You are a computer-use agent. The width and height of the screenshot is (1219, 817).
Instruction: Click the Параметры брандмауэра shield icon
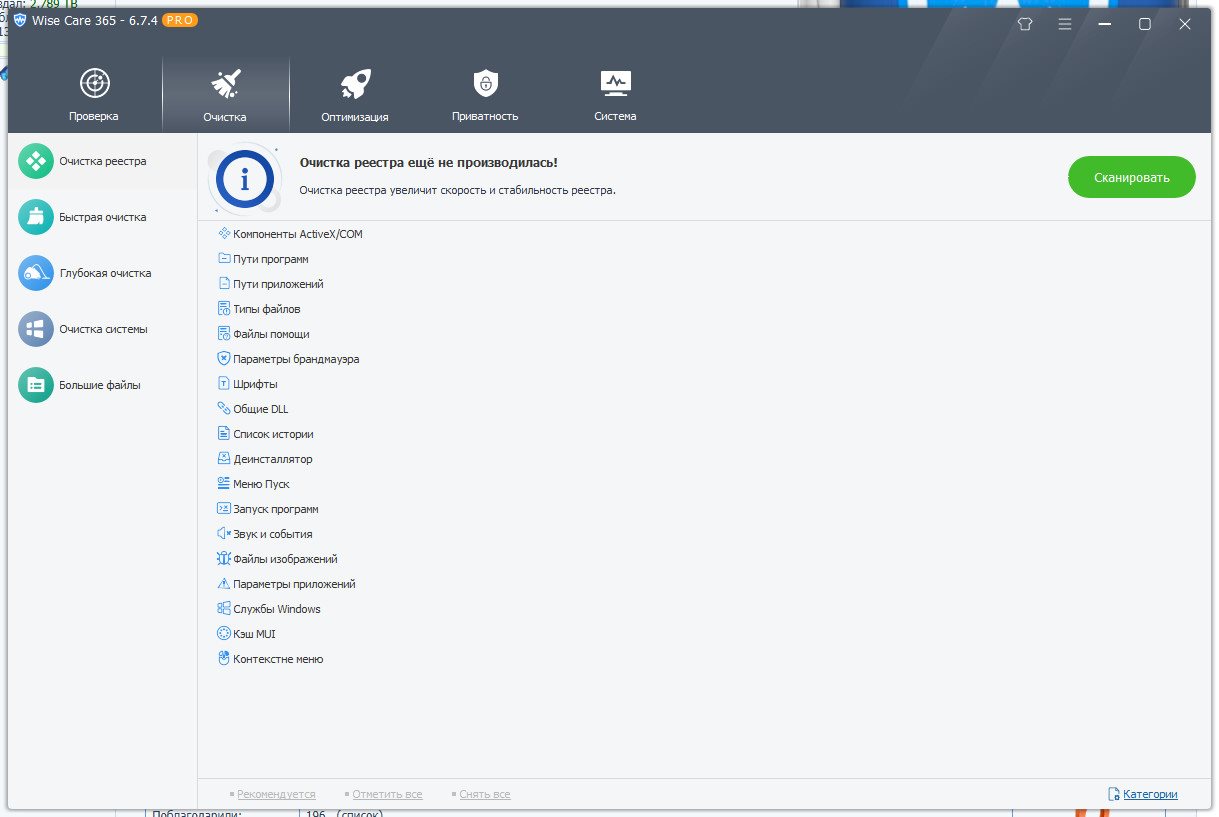pos(224,358)
